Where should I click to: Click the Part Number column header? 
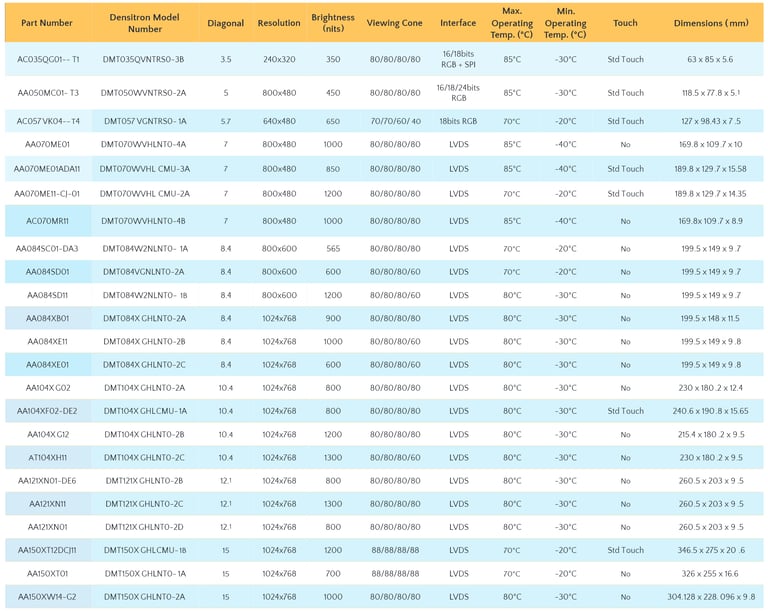(47, 23)
